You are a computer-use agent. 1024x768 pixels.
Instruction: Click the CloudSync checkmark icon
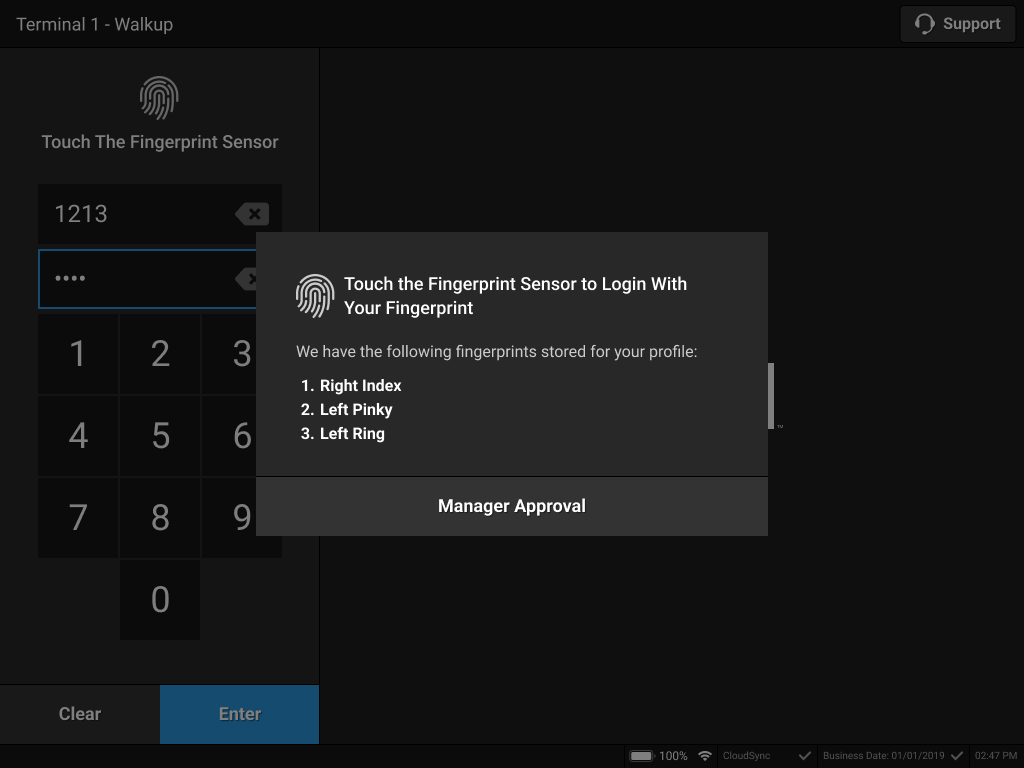805,755
